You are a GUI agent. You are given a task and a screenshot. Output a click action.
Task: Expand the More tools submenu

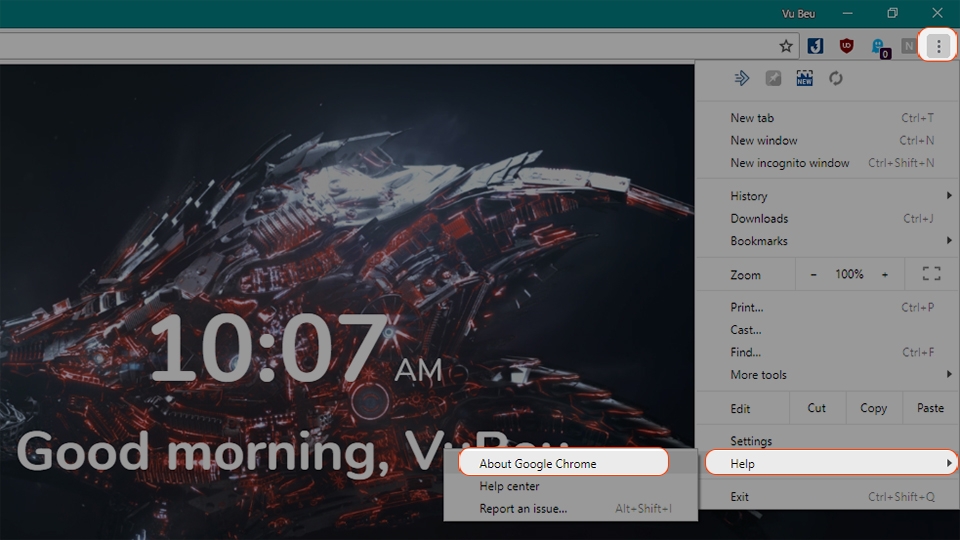click(x=828, y=375)
